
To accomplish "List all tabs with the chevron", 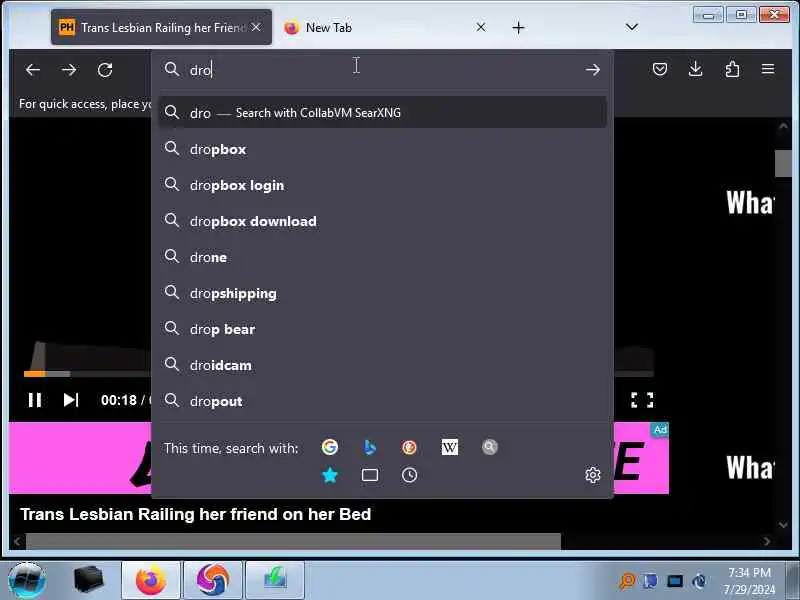I will [632, 27].
